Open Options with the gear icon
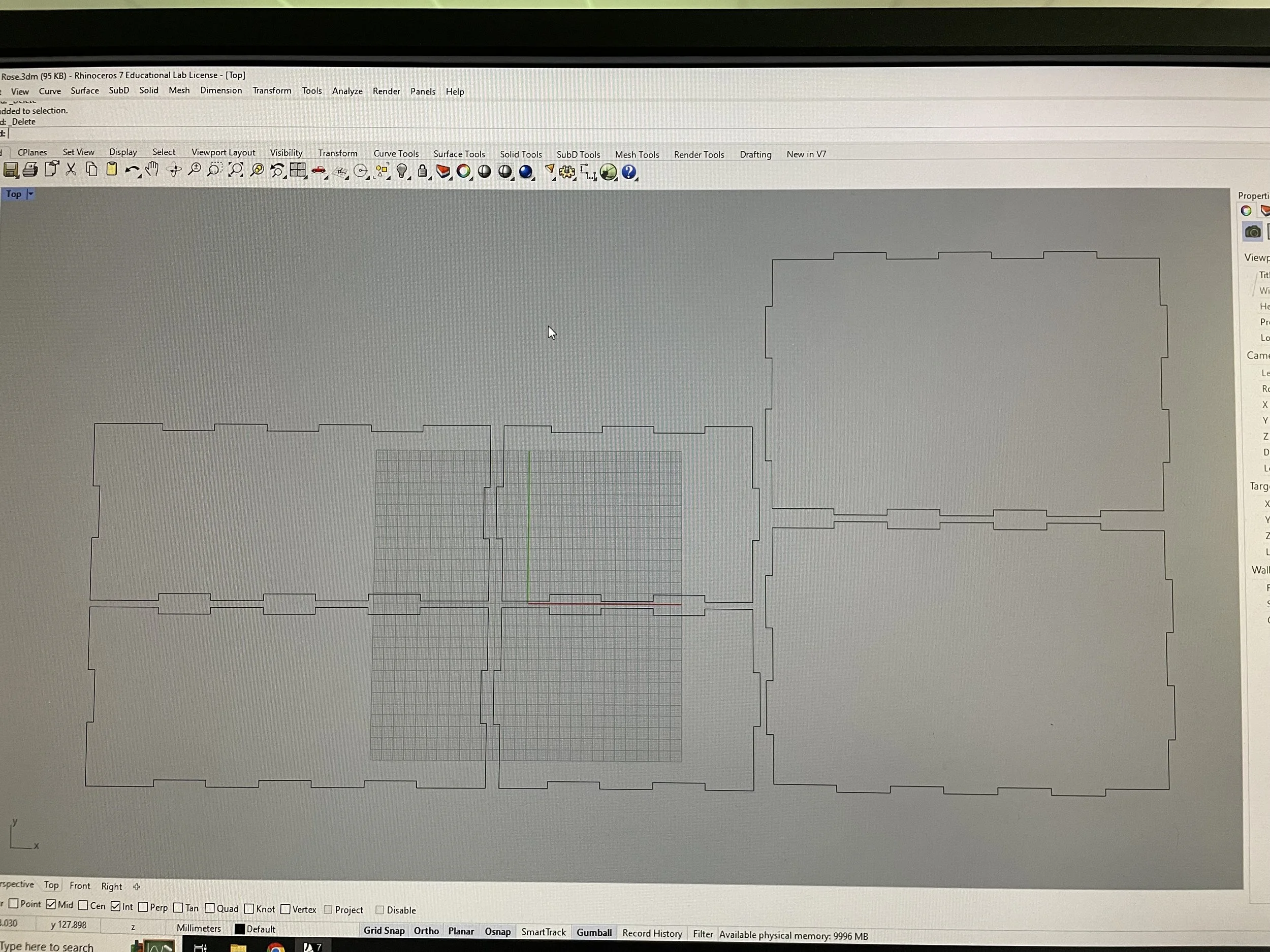This screenshot has height=952, width=1270. click(567, 172)
